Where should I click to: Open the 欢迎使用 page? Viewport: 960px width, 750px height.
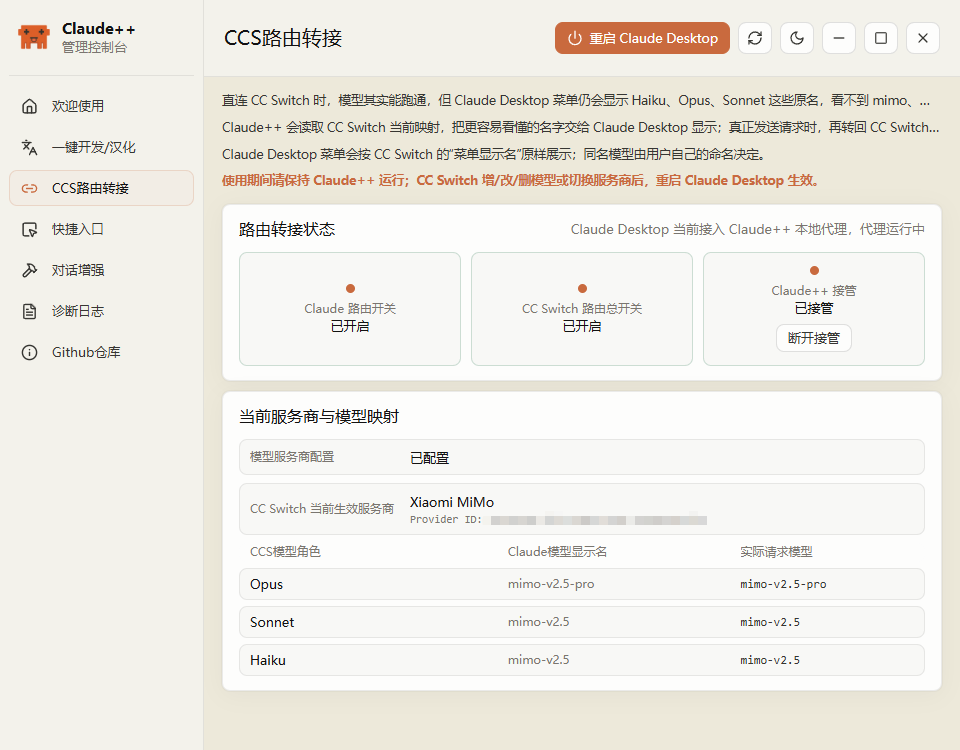102,106
